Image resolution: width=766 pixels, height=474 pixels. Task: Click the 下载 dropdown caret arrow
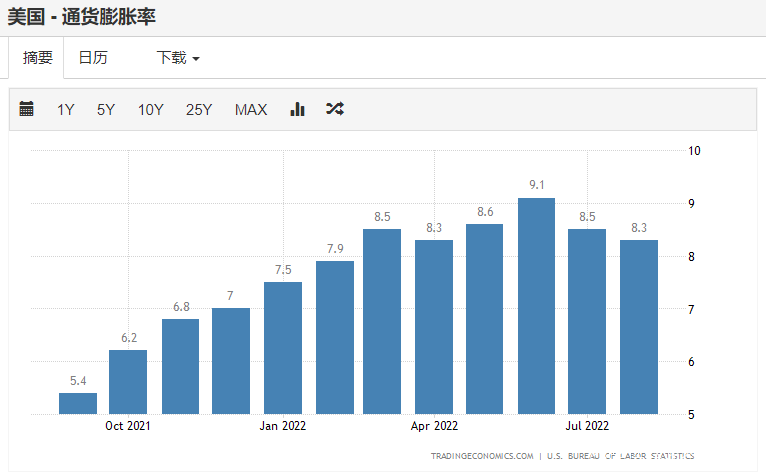tap(196, 59)
